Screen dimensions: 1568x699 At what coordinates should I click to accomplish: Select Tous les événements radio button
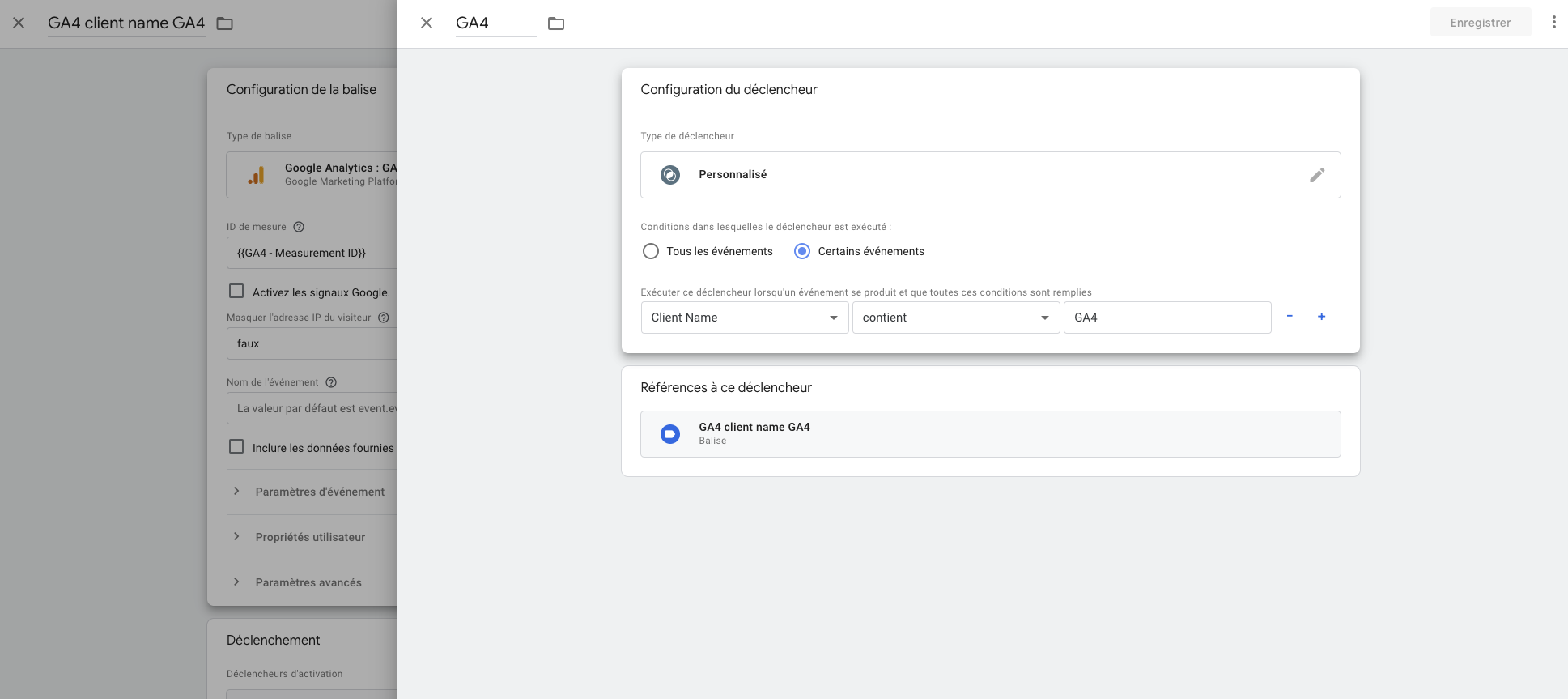(651, 251)
